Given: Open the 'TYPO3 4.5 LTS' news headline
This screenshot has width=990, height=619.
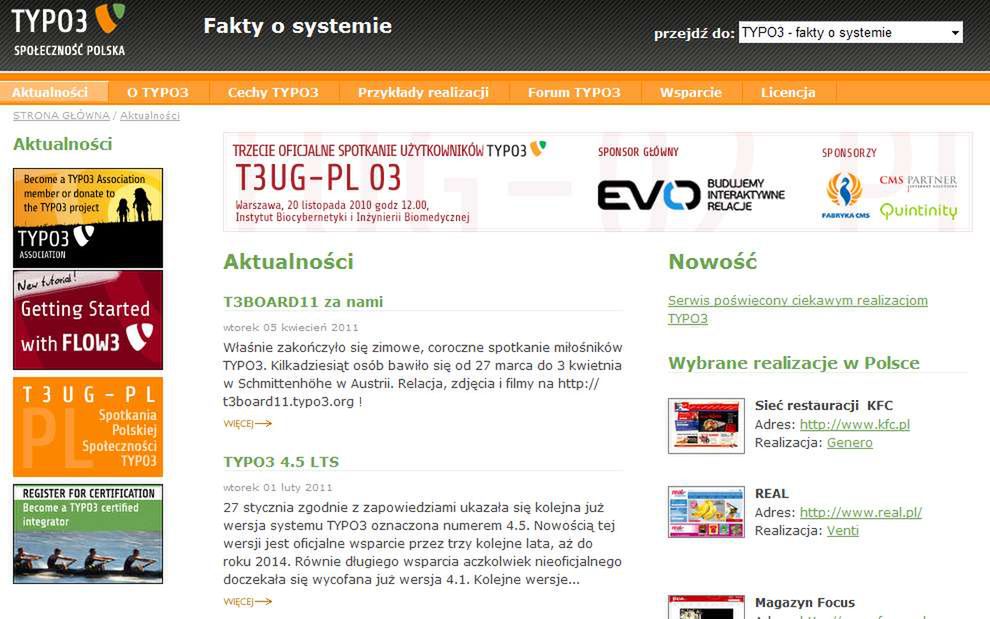Looking at the screenshot, I should coord(281,462).
